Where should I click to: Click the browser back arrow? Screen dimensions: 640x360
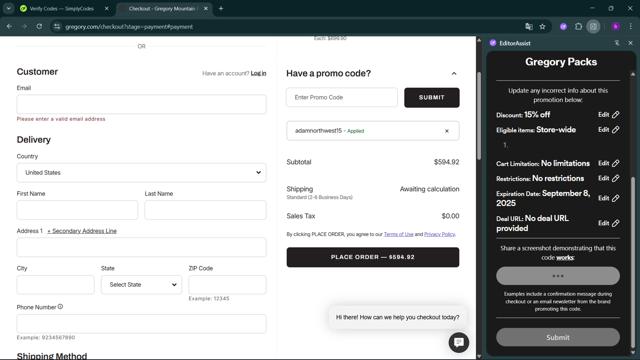pos(9,27)
